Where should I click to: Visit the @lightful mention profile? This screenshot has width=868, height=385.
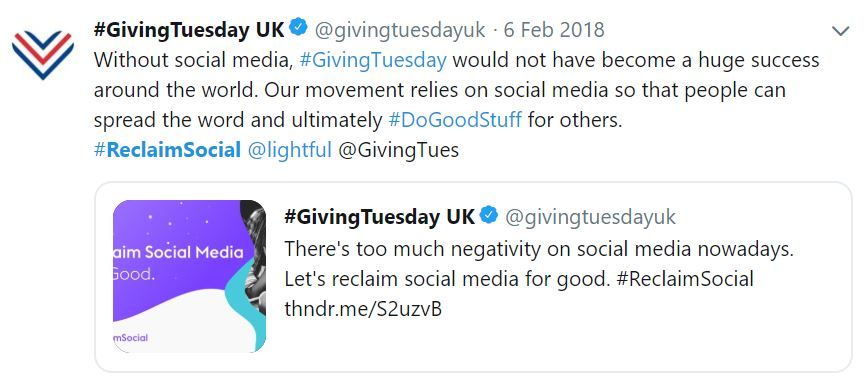290,150
